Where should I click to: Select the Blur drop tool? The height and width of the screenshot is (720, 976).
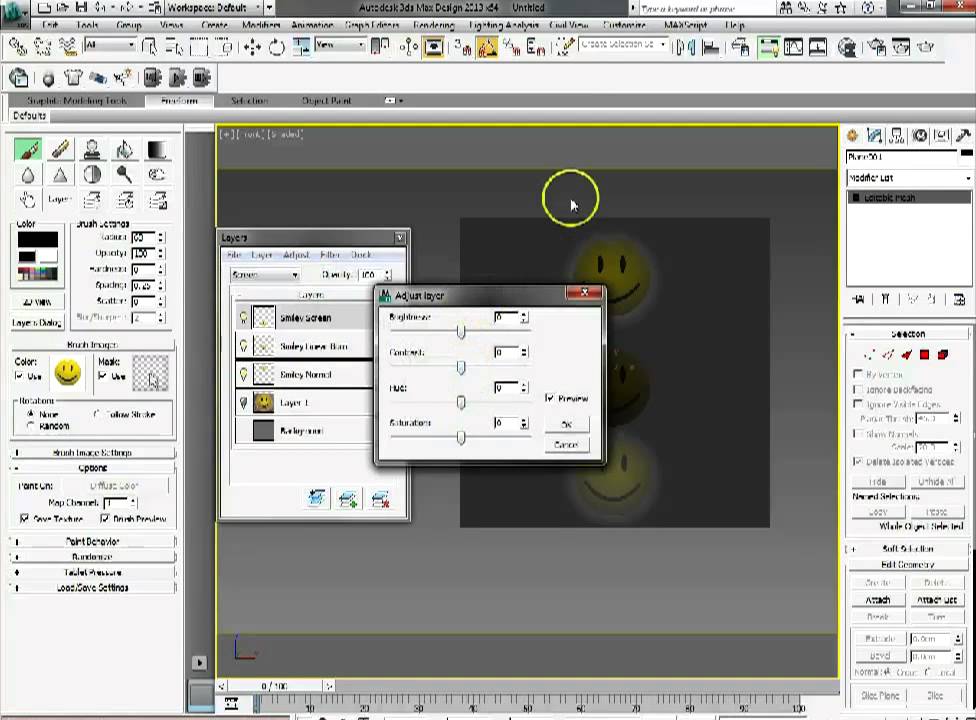click(x=28, y=175)
